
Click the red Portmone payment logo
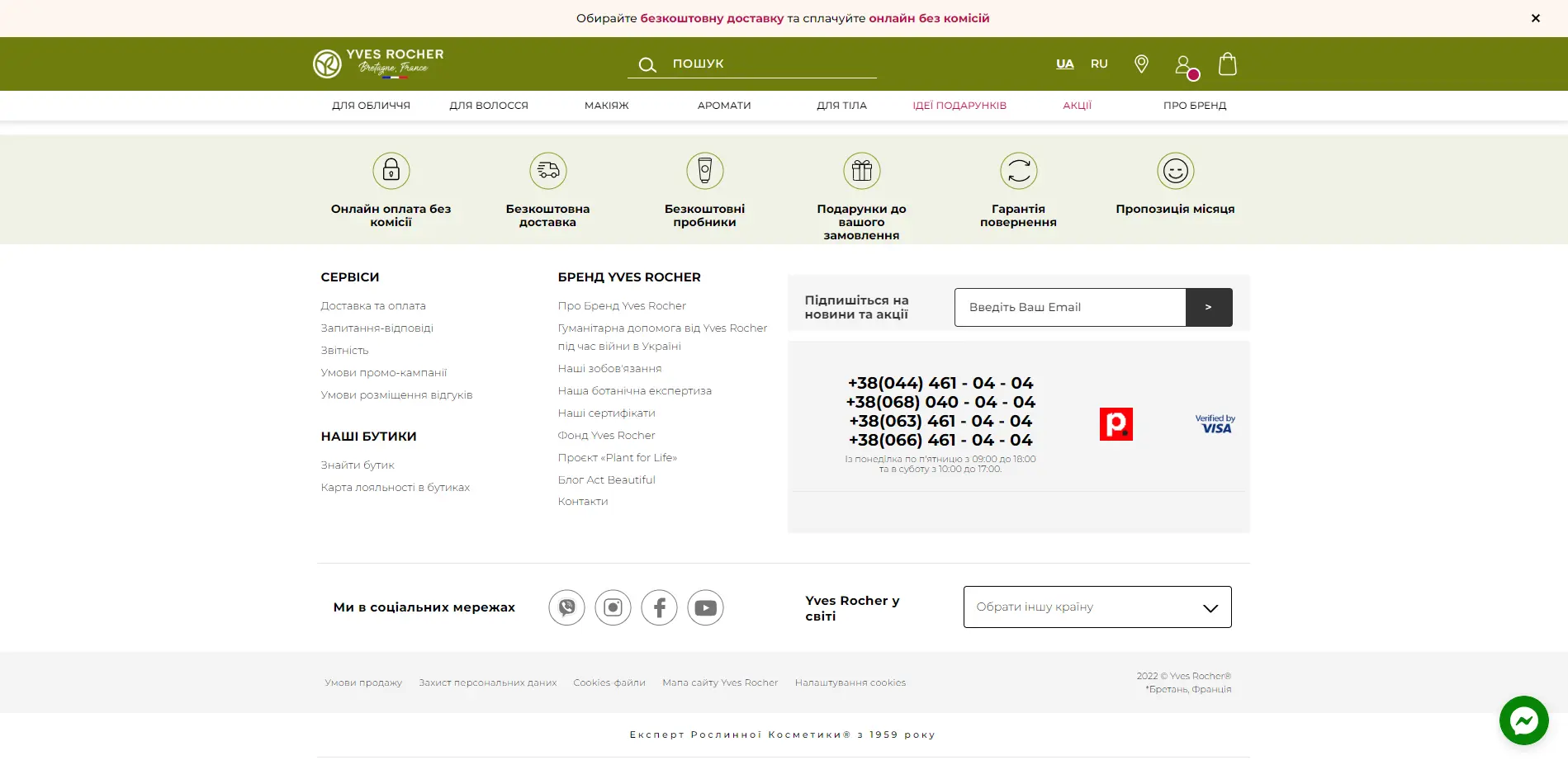tap(1116, 424)
